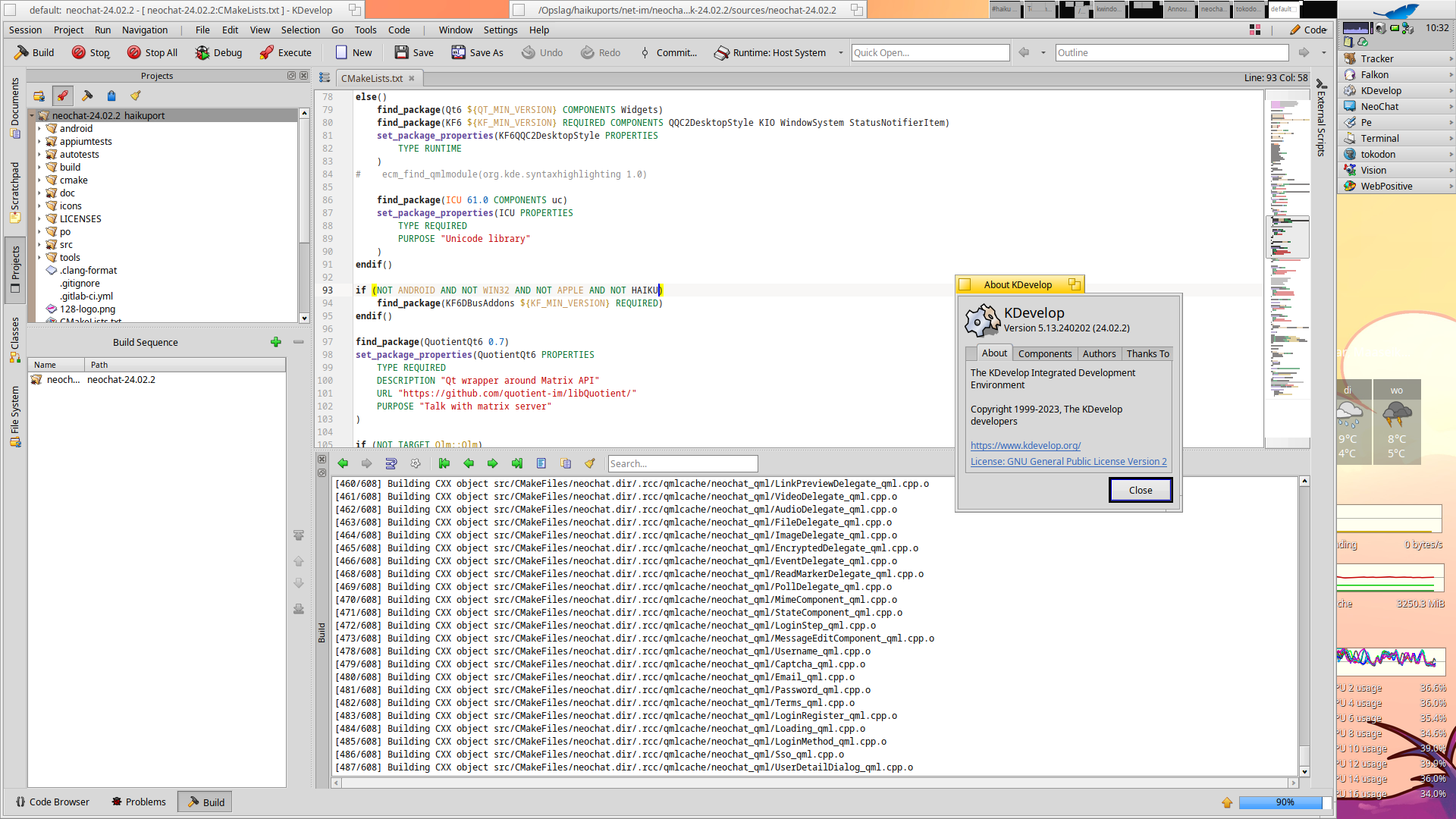Image resolution: width=1456 pixels, height=819 pixels.
Task: Add item with the green plus in Build Sequence
Action: [275, 342]
